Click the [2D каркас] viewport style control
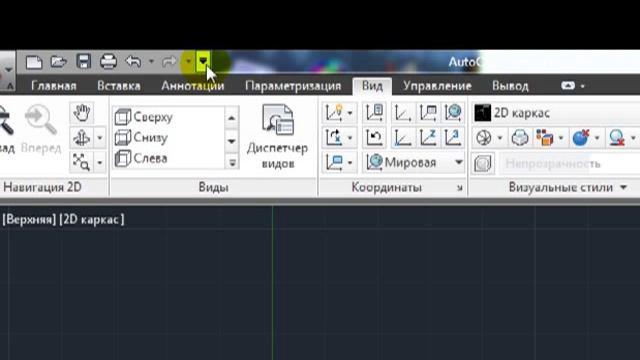Image resolution: width=640 pixels, height=360 pixels. point(92,220)
